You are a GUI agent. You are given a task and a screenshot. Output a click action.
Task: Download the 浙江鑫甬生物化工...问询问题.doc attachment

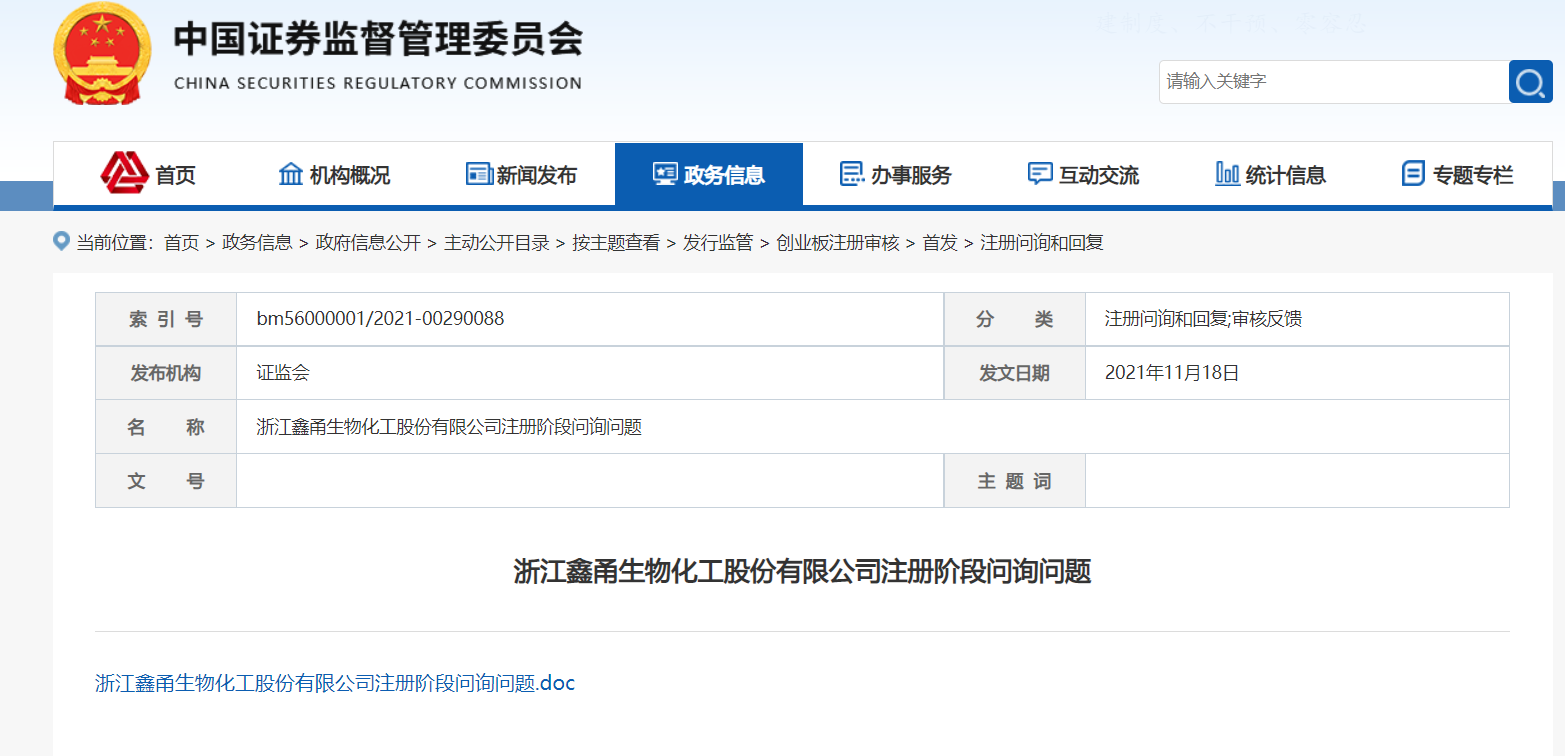tap(335, 684)
